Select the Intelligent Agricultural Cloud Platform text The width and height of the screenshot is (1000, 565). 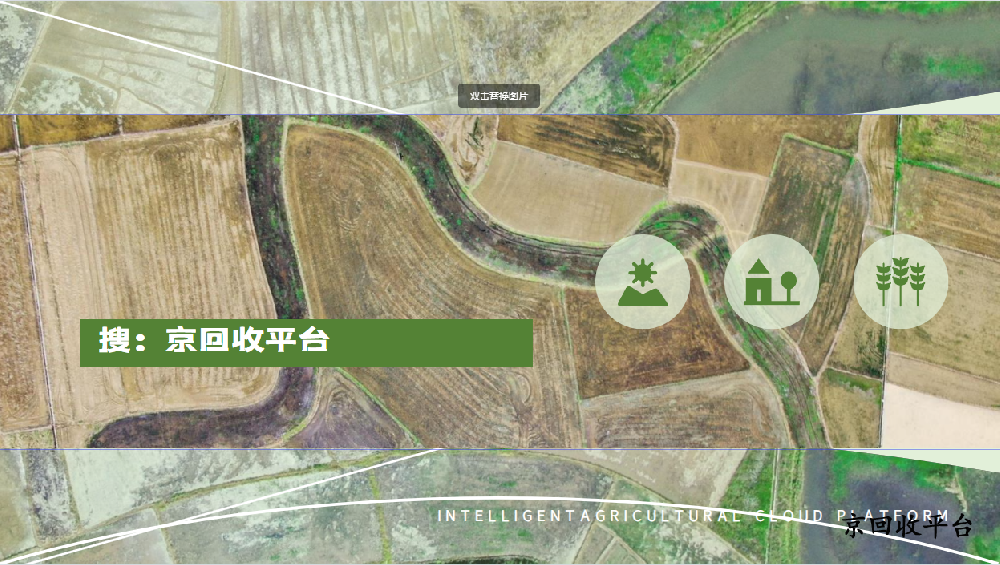694,515
